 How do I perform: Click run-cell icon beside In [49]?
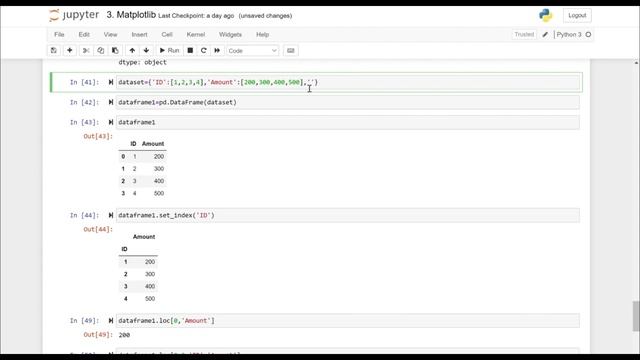[111, 321]
